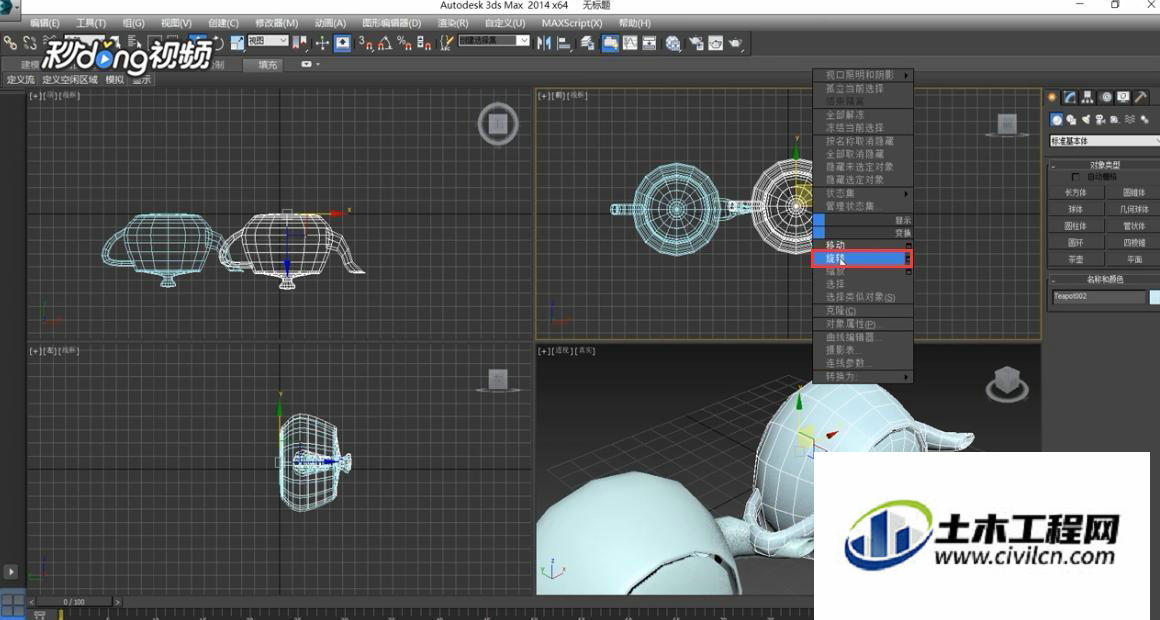Open the Rendered Frame Window icon
Viewport: 1160px width, 620px height.
715,43
